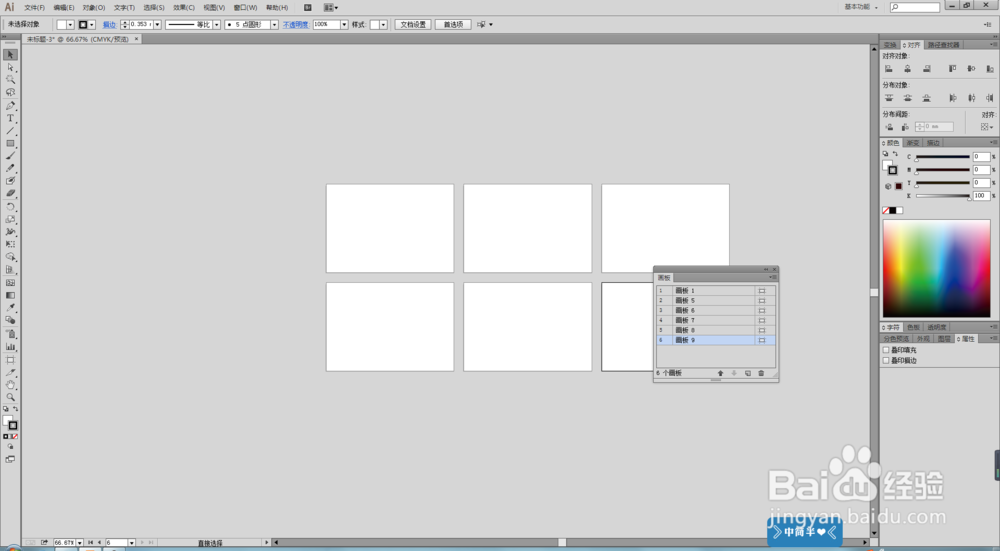Select the Hand tool
Viewport: 1000px width, 551px height.
pyautogui.click(x=10, y=385)
